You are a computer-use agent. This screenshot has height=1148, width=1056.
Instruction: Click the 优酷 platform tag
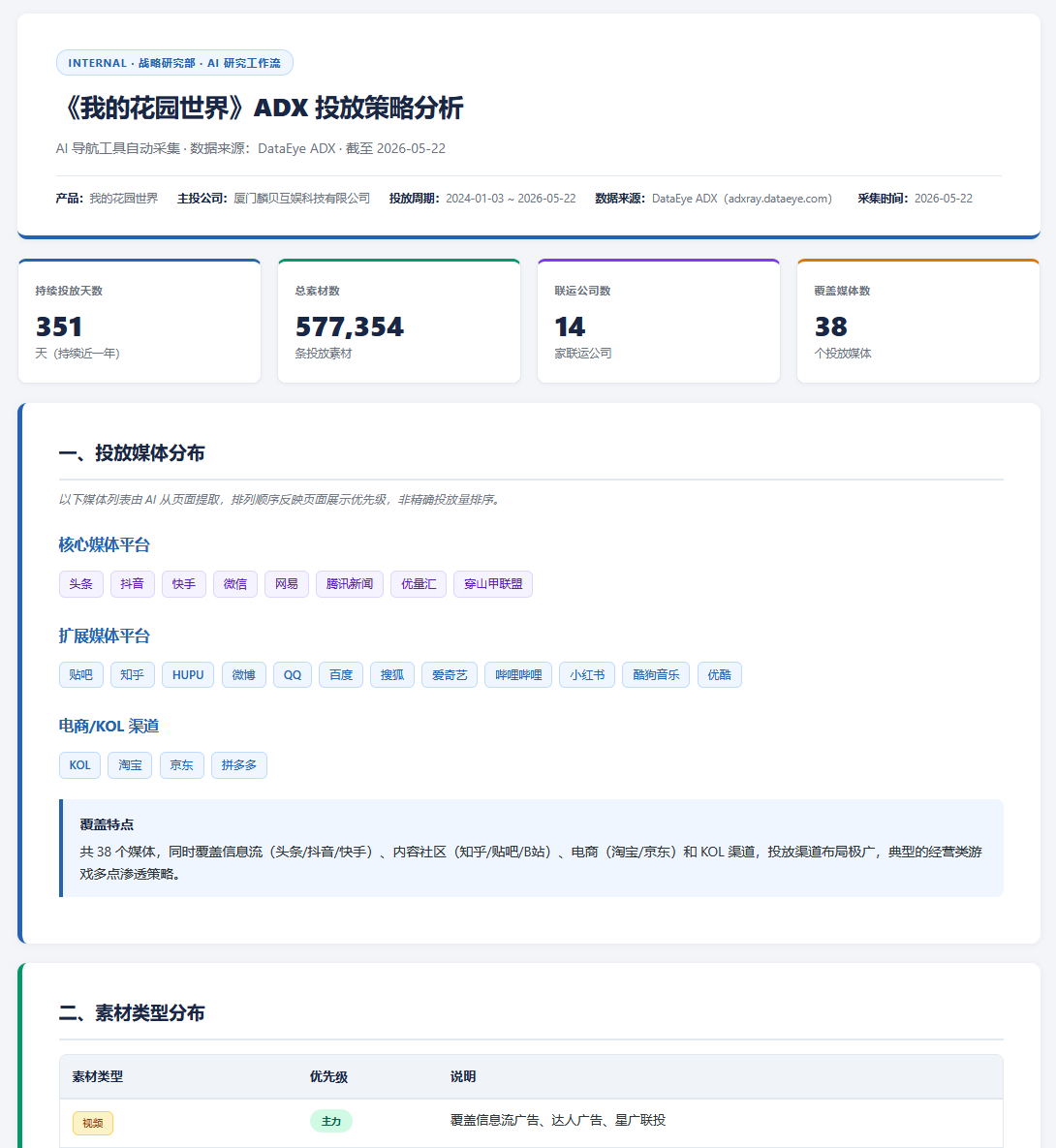(x=719, y=675)
